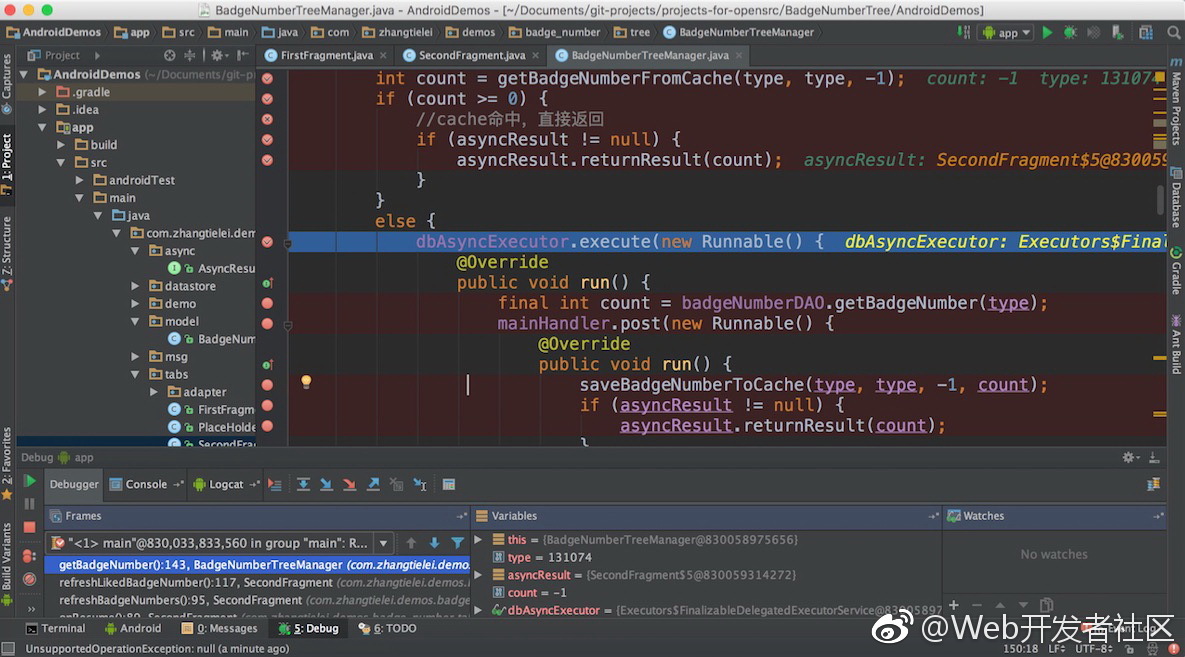
Task: Click the Mute Breakpoints icon
Action: pyautogui.click(x=30, y=578)
